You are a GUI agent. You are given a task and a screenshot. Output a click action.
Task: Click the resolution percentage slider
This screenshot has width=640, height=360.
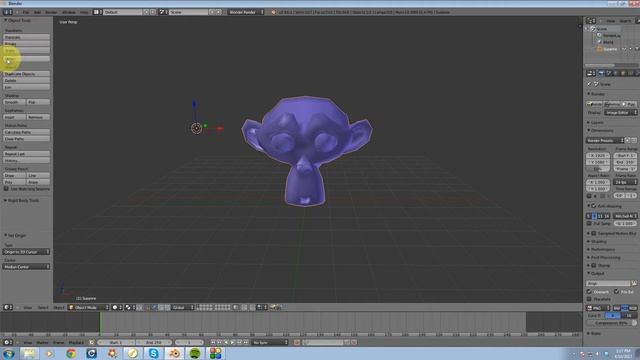tap(598, 169)
